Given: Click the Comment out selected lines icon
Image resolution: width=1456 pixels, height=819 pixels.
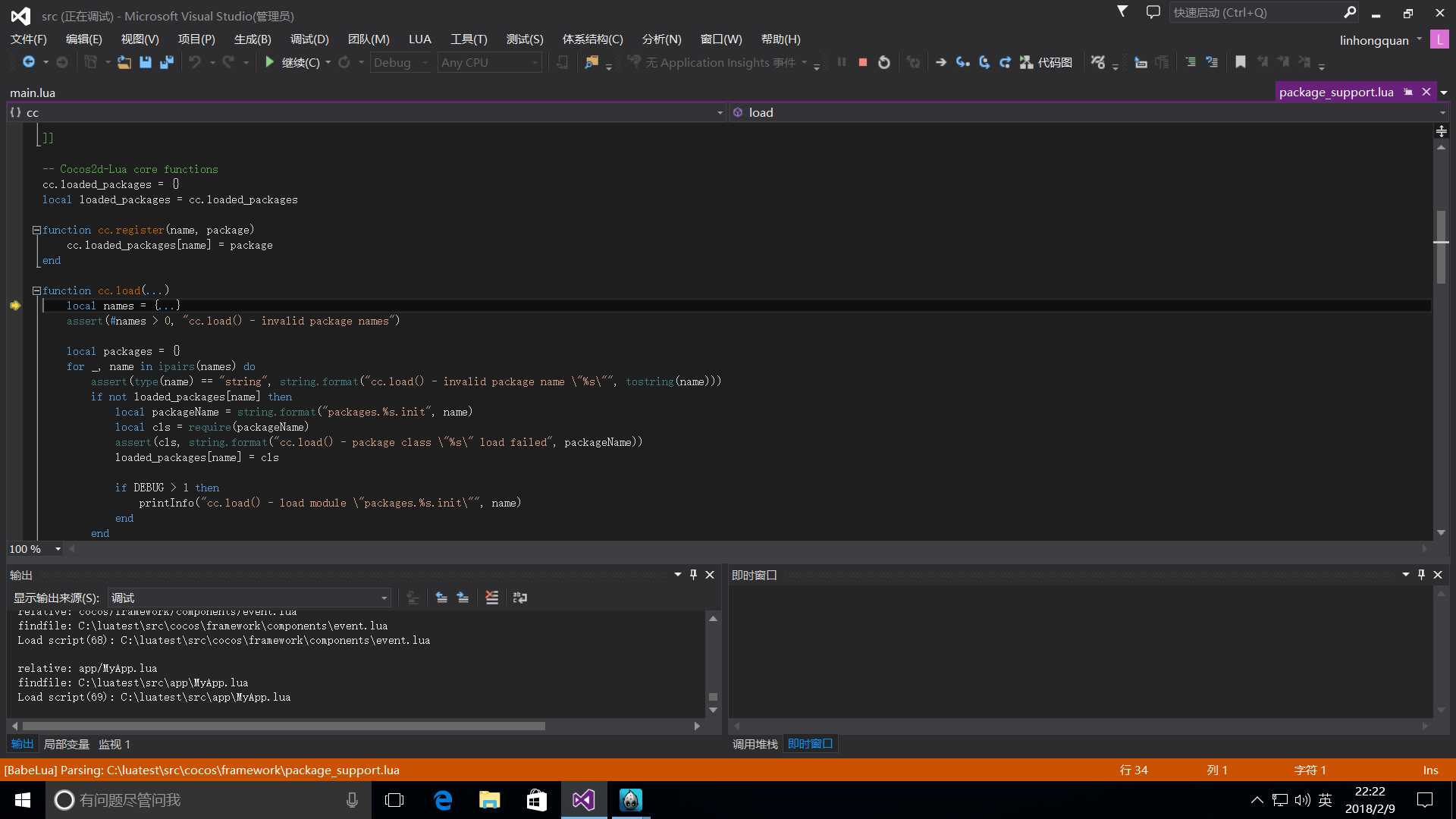Looking at the screenshot, I should pos(1191,62).
